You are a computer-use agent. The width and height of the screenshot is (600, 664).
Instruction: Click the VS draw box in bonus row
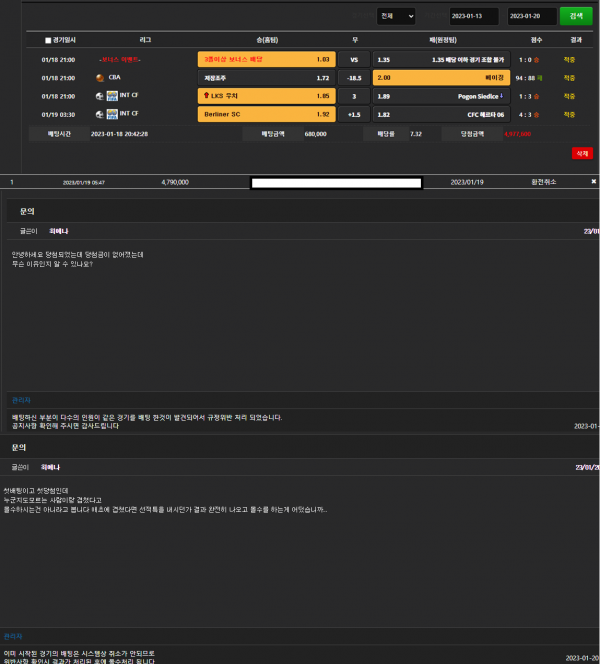tap(354, 60)
